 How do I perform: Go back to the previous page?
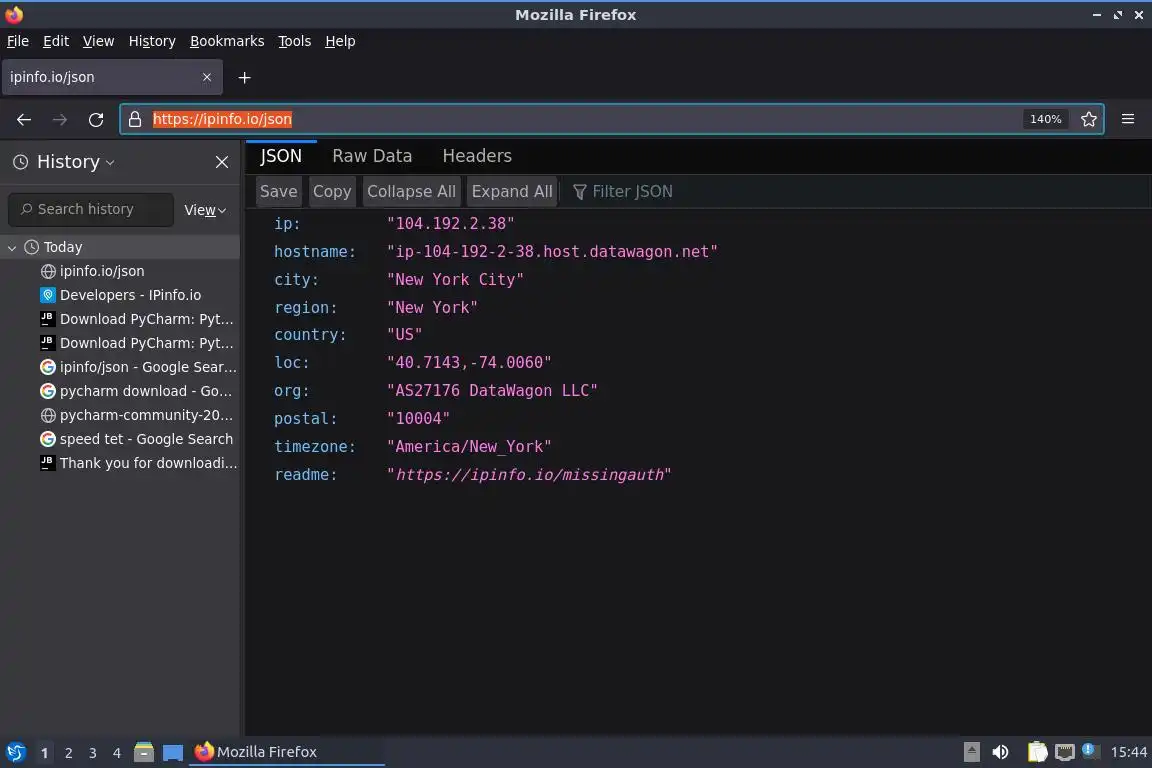click(x=24, y=119)
